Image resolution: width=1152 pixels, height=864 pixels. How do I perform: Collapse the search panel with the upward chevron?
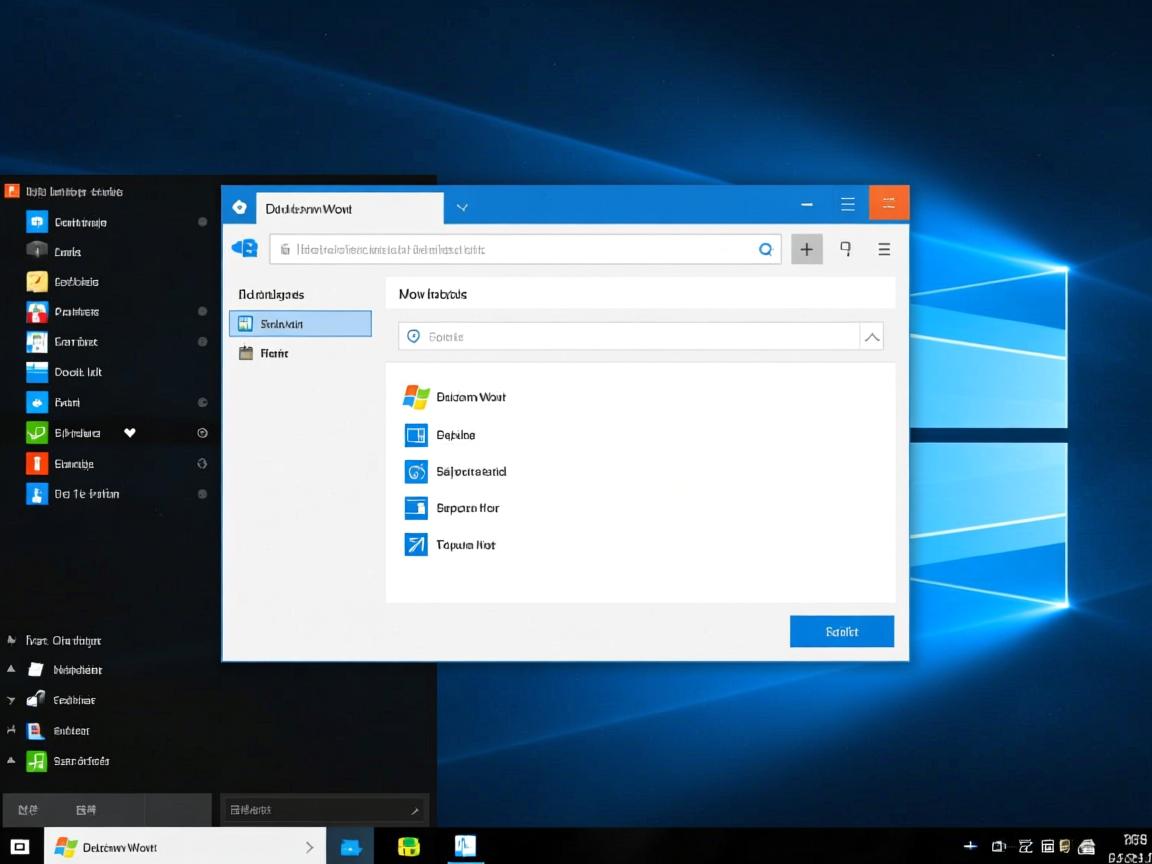tap(871, 336)
